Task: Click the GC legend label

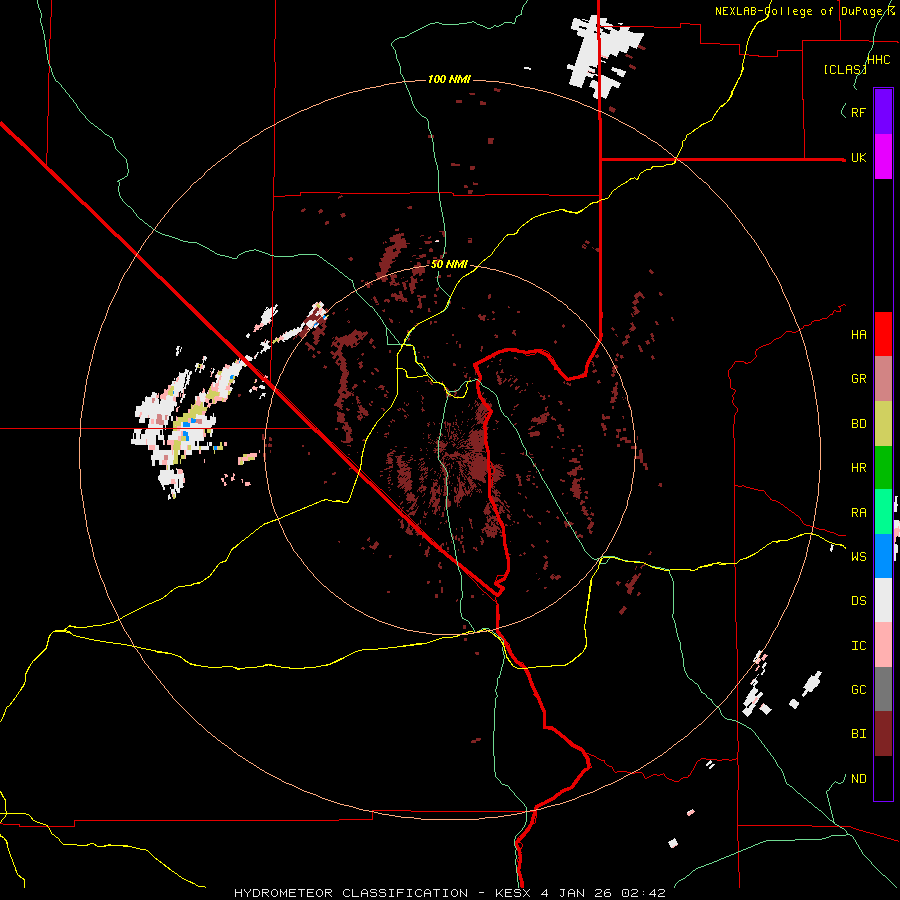Action: (858, 690)
